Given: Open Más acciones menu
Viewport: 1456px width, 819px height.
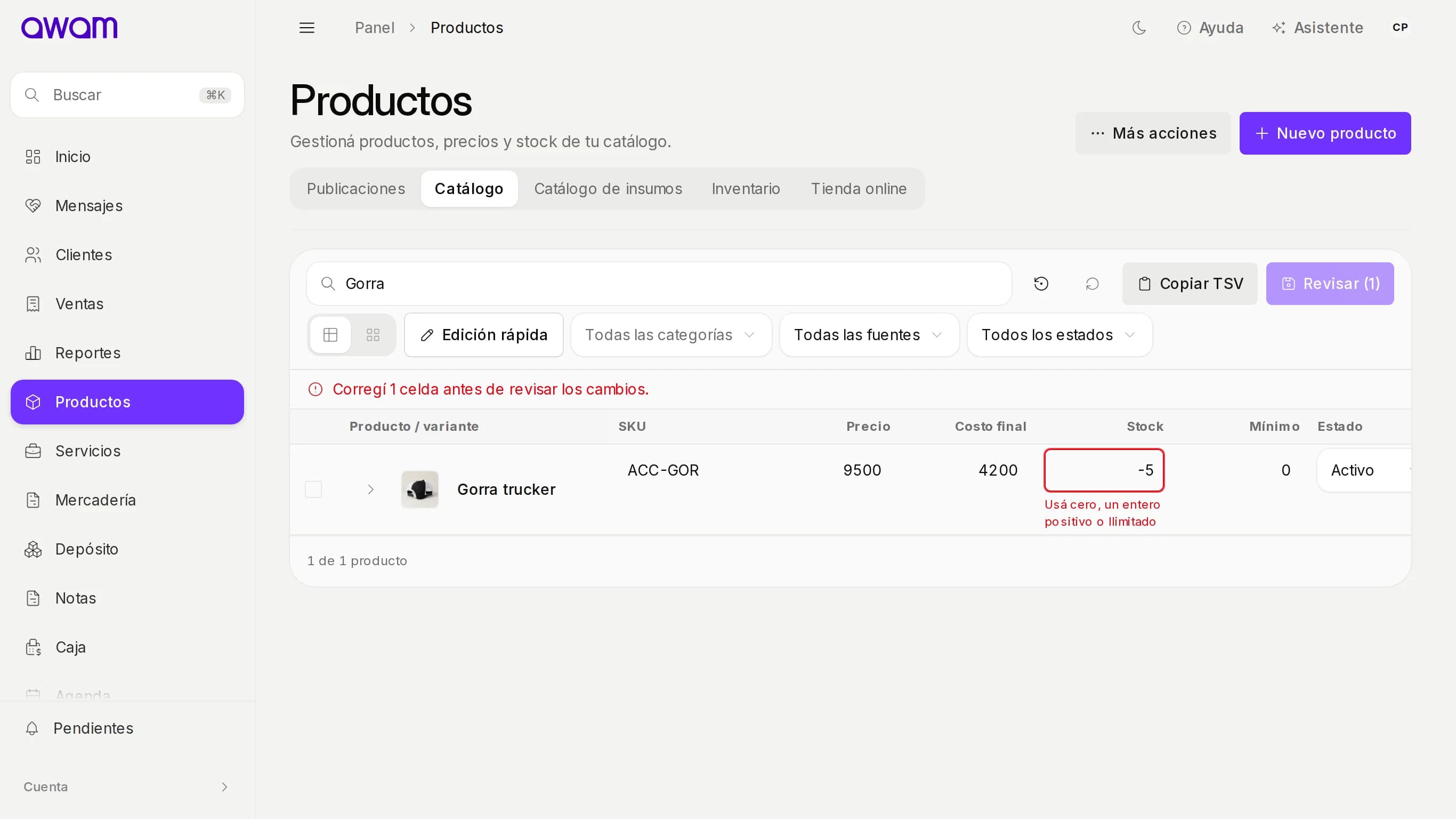Looking at the screenshot, I should tap(1153, 133).
